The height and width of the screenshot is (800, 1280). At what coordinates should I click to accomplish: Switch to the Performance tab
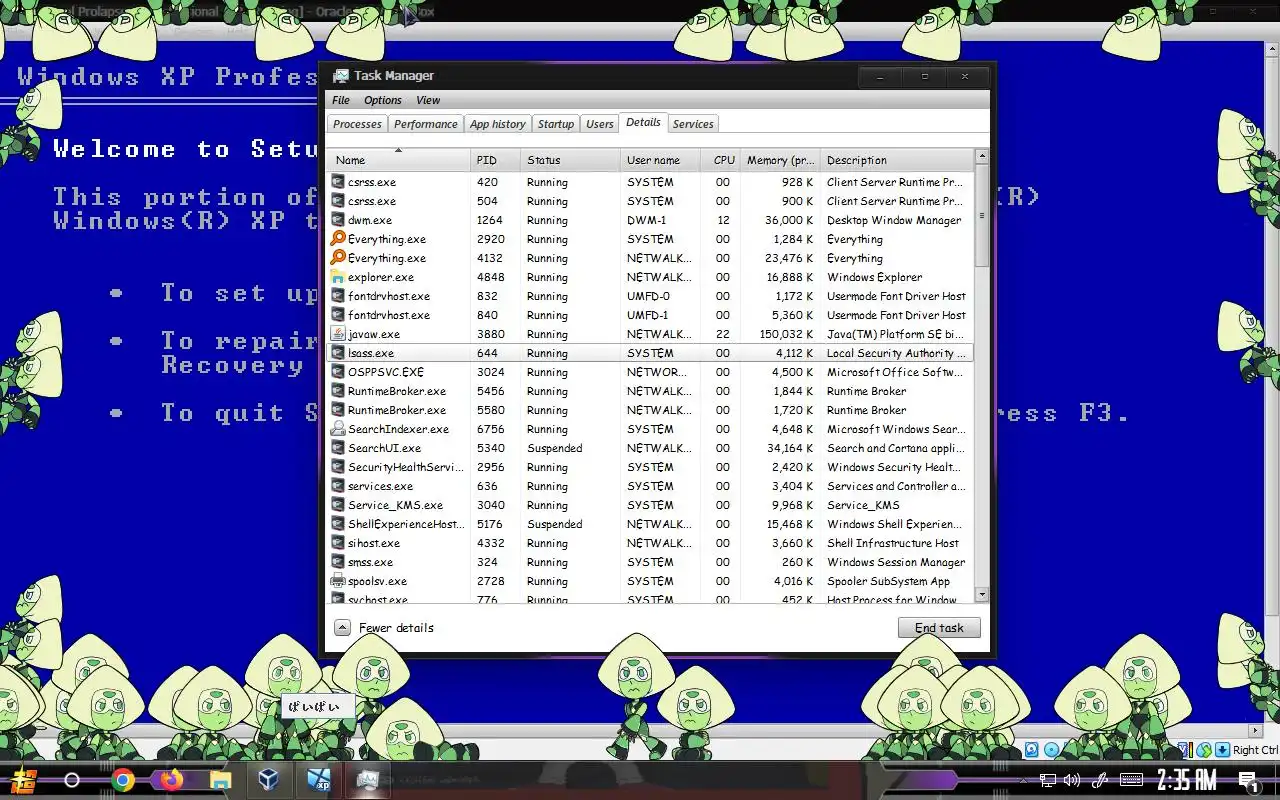pos(425,124)
